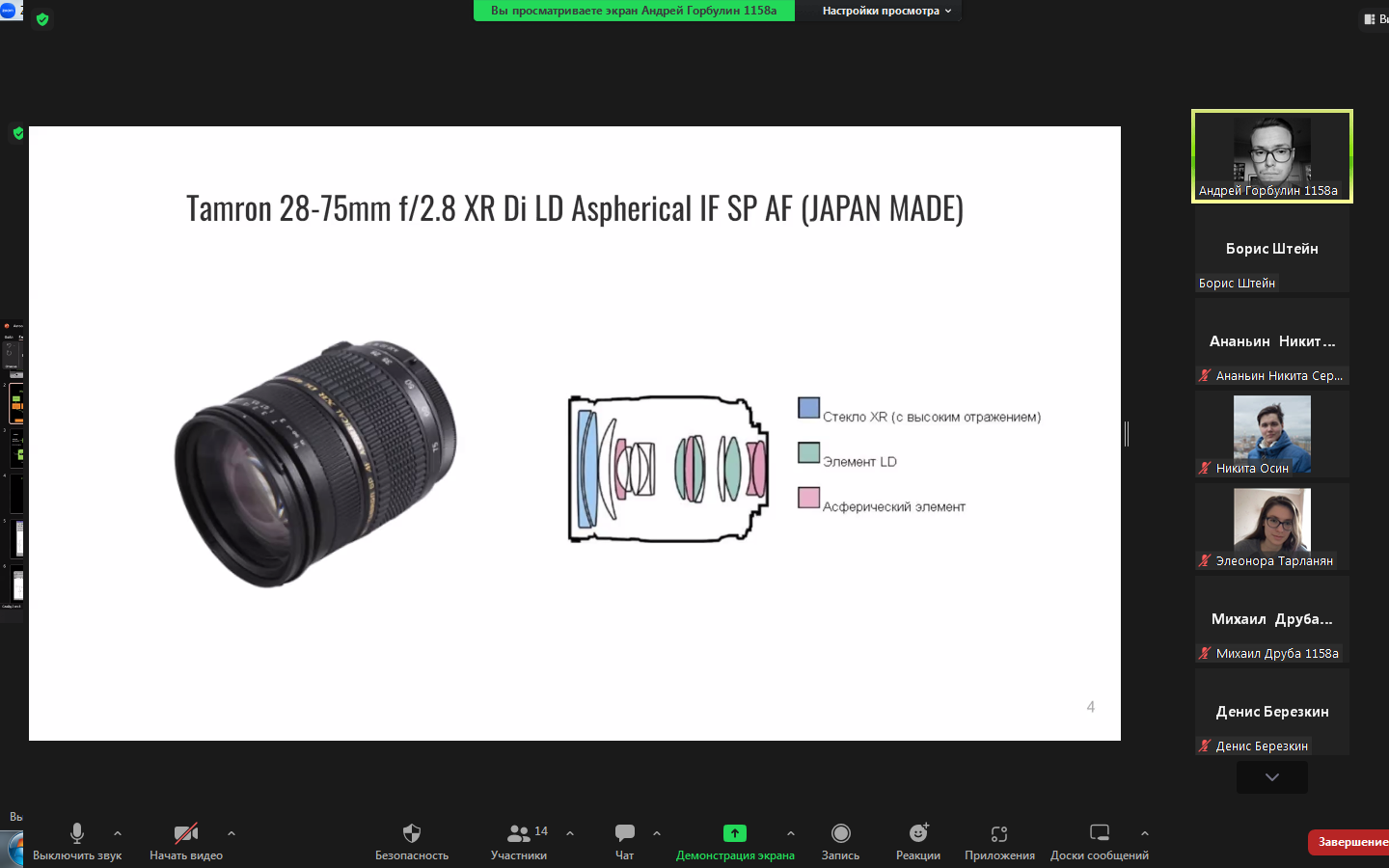Screen dimensions: 1389x868
Task: Open the Приложения apps panel
Action: (x=999, y=841)
